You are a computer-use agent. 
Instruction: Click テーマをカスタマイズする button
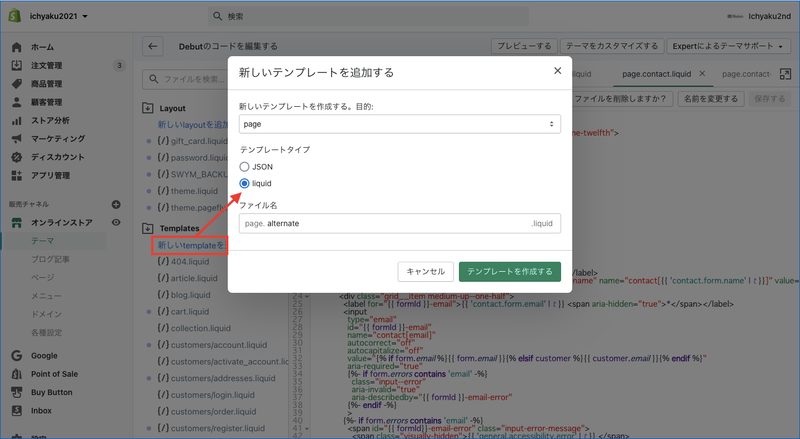612,46
